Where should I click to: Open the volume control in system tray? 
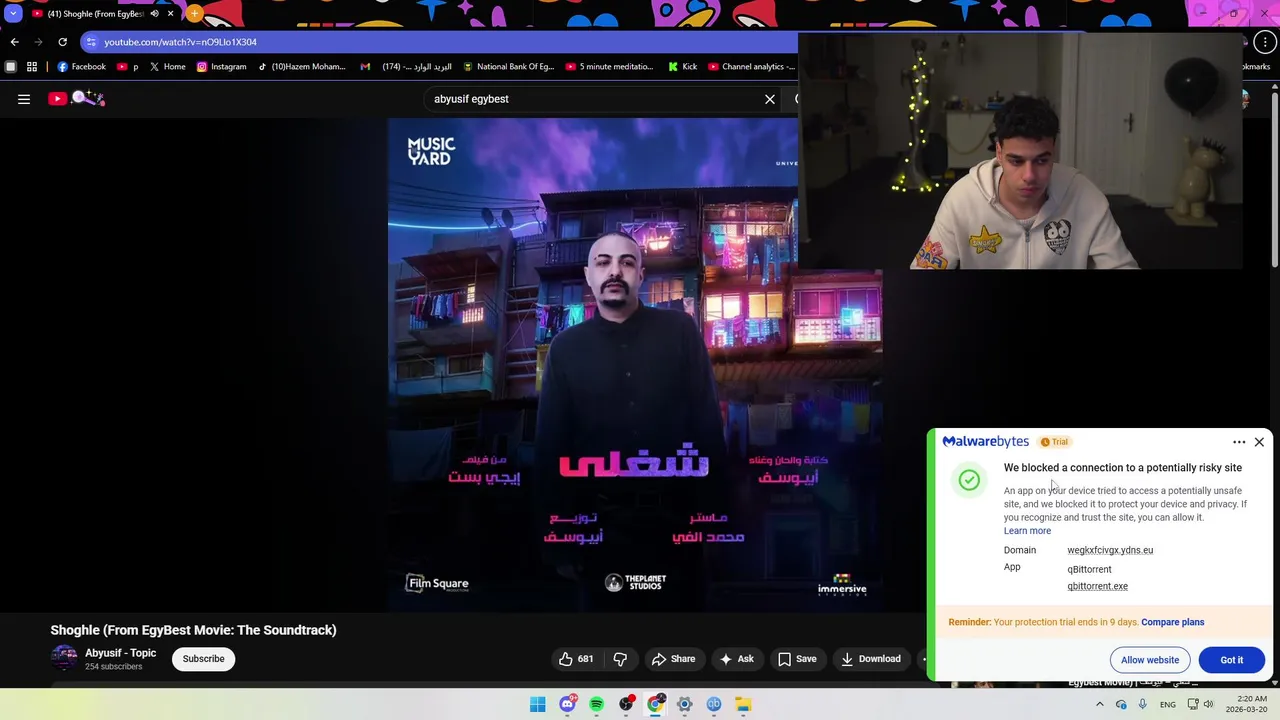pyautogui.click(x=1208, y=705)
